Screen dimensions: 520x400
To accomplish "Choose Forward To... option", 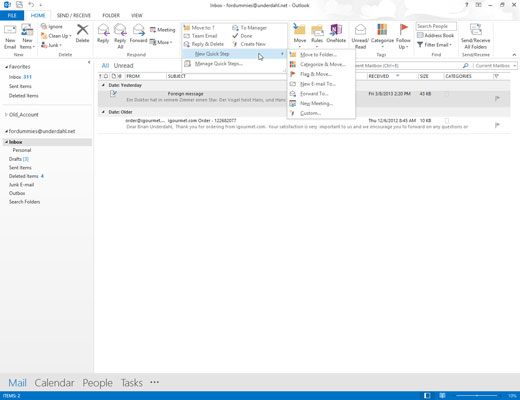I will (321, 93).
